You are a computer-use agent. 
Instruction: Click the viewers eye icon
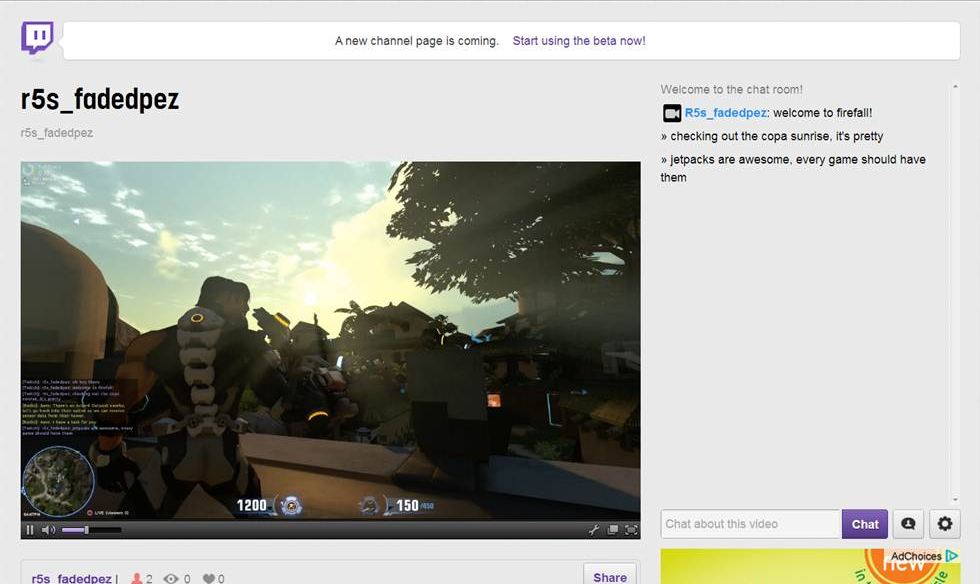coord(171,578)
